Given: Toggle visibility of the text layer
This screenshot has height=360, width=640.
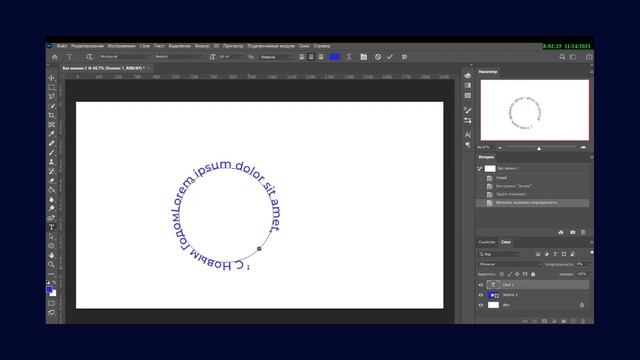Looking at the screenshot, I should 481,285.
